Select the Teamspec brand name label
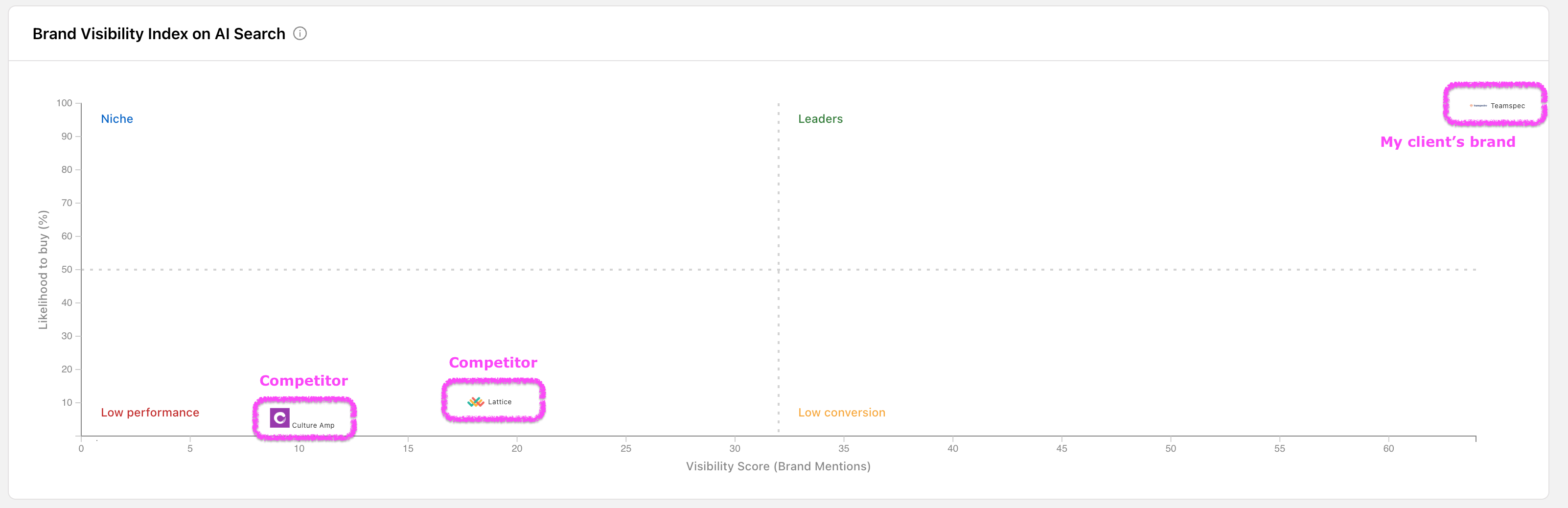The width and height of the screenshot is (1568, 508). click(1507, 106)
